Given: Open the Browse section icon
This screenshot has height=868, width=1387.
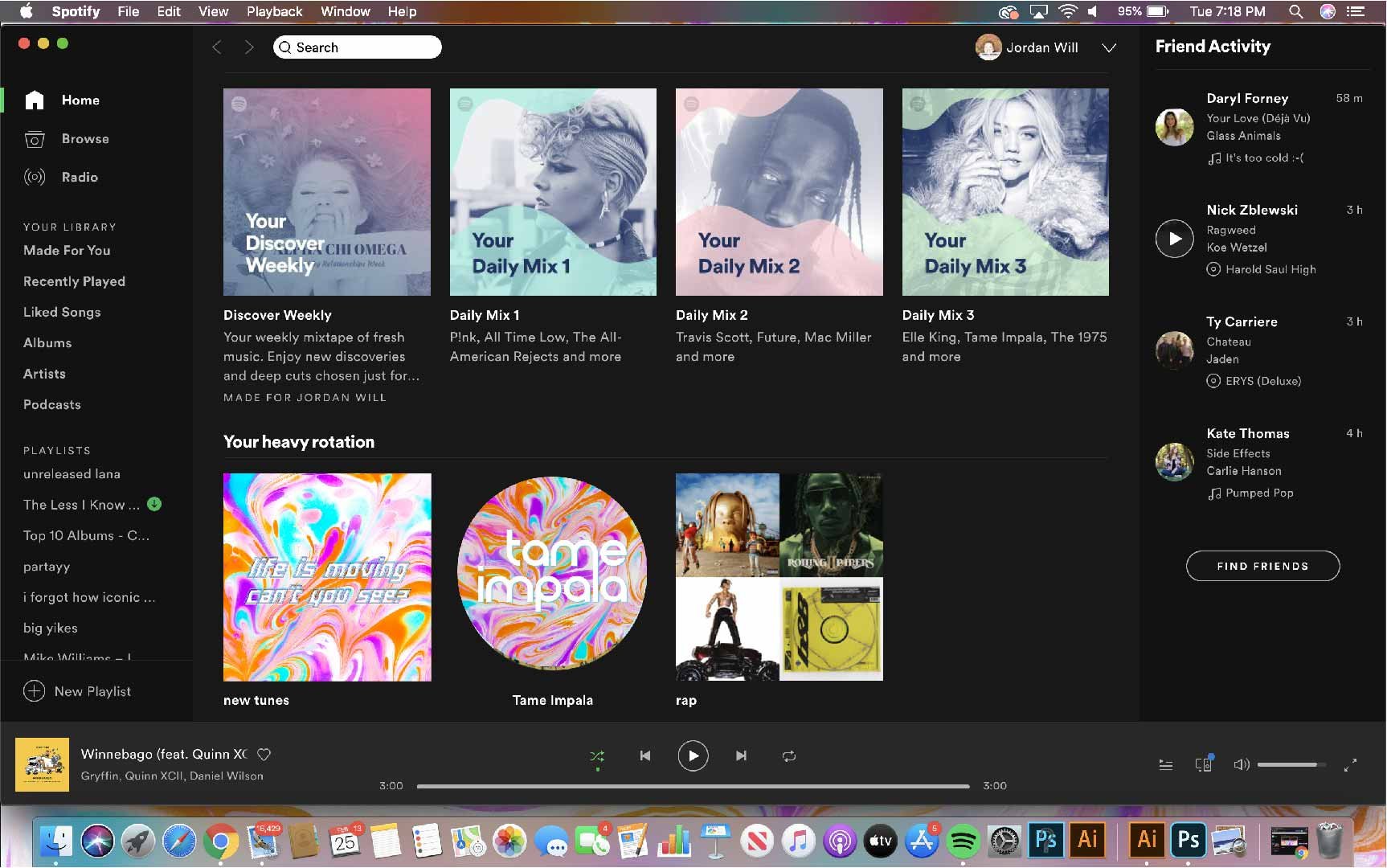Looking at the screenshot, I should pos(35,139).
